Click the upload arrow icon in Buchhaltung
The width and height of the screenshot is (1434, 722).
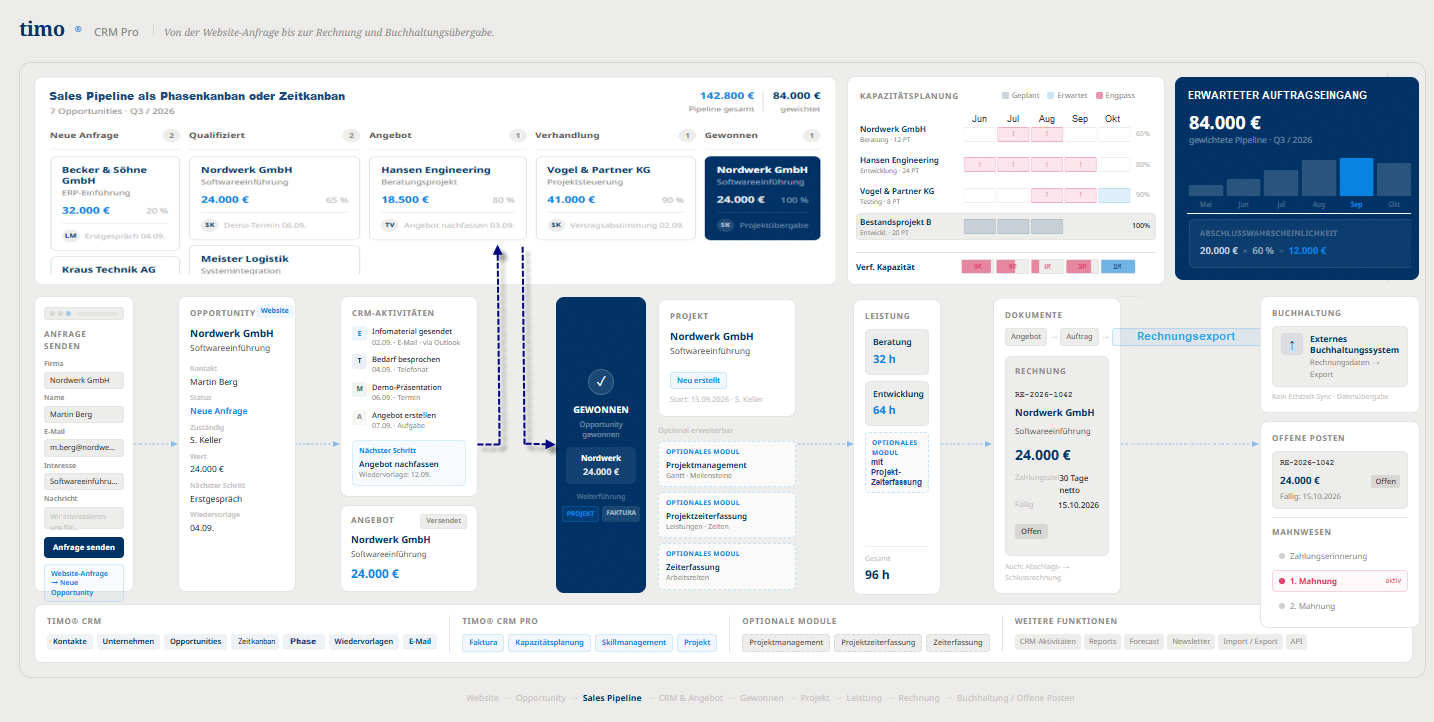1291,345
